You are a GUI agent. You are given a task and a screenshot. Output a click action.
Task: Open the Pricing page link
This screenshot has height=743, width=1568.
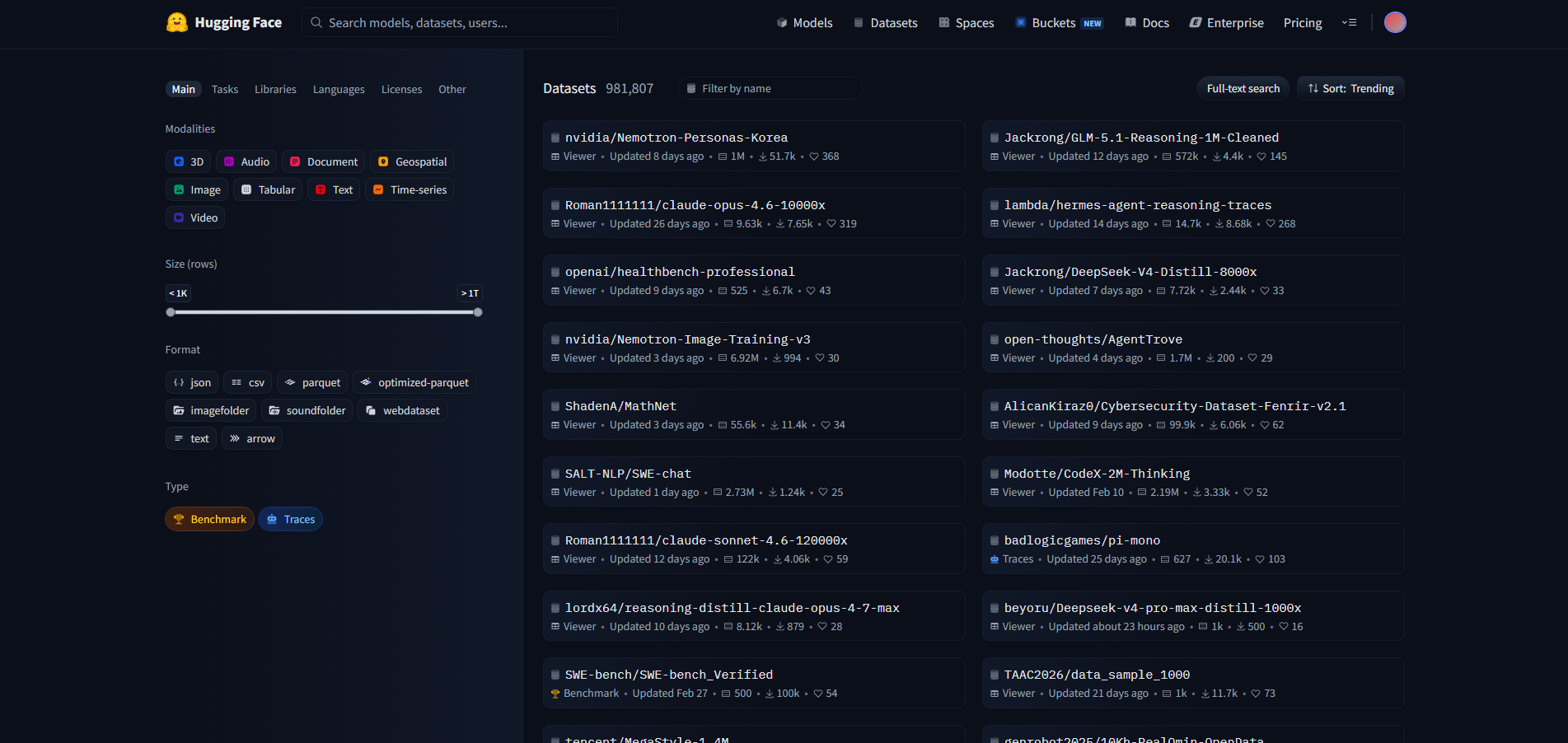pyautogui.click(x=1303, y=23)
